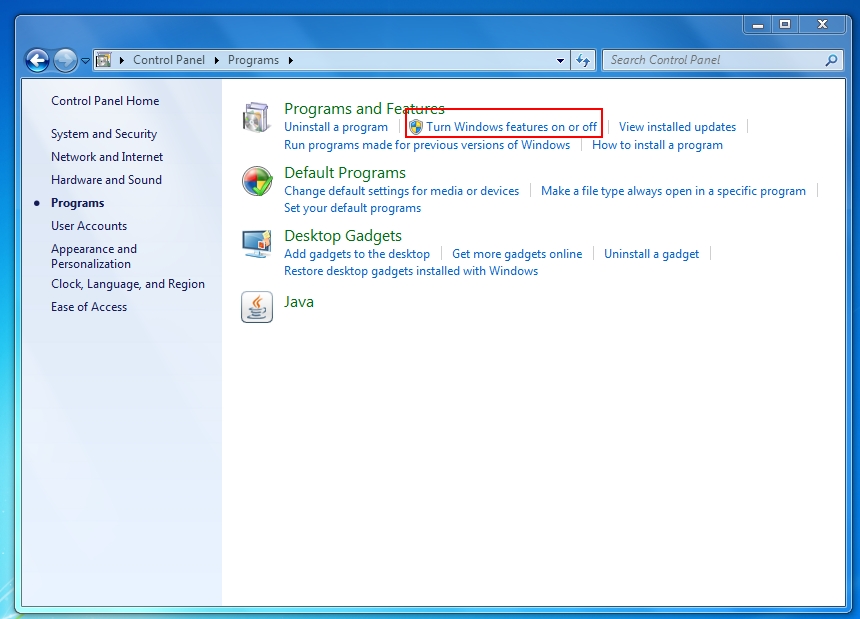Click Make a file type always open link
The height and width of the screenshot is (619, 860).
click(674, 191)
